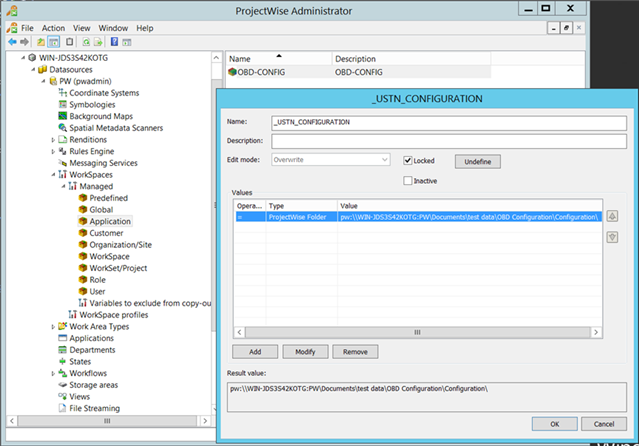The image size is (639, 446).
Task: Click the tree pane horizontal scrollbar thumb
Action: [x=107, y=421]
